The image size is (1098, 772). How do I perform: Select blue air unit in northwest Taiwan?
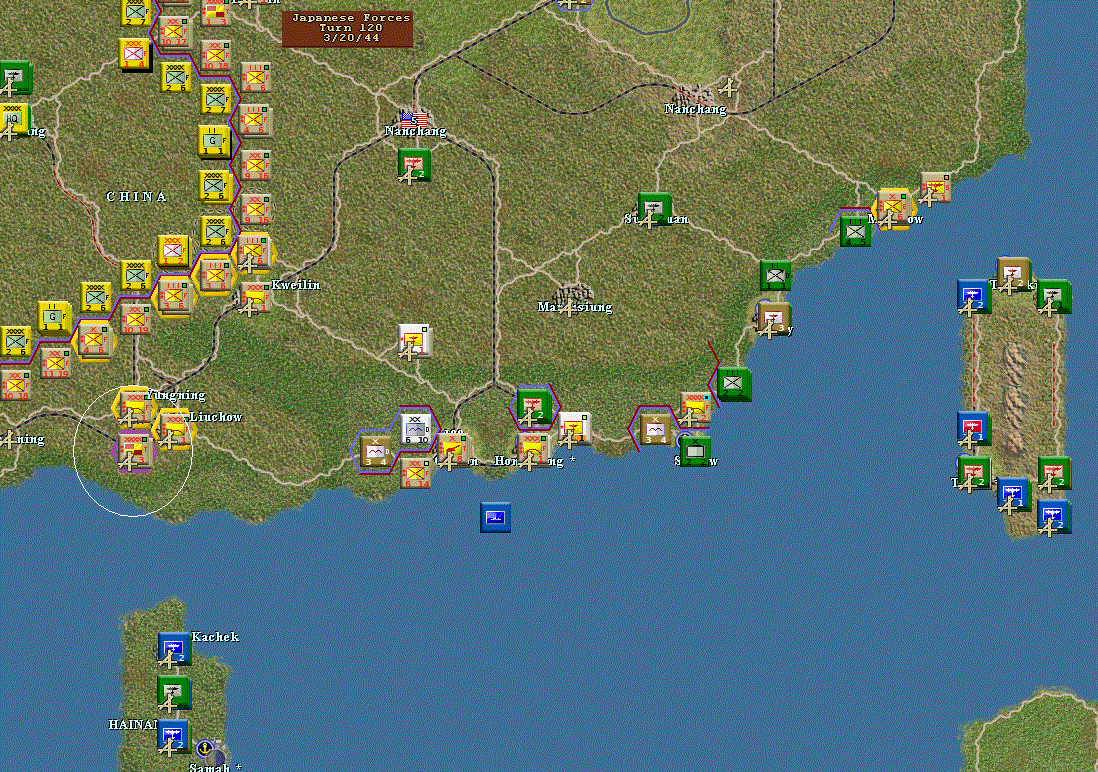pyautogui.click(x=973, y=297)
